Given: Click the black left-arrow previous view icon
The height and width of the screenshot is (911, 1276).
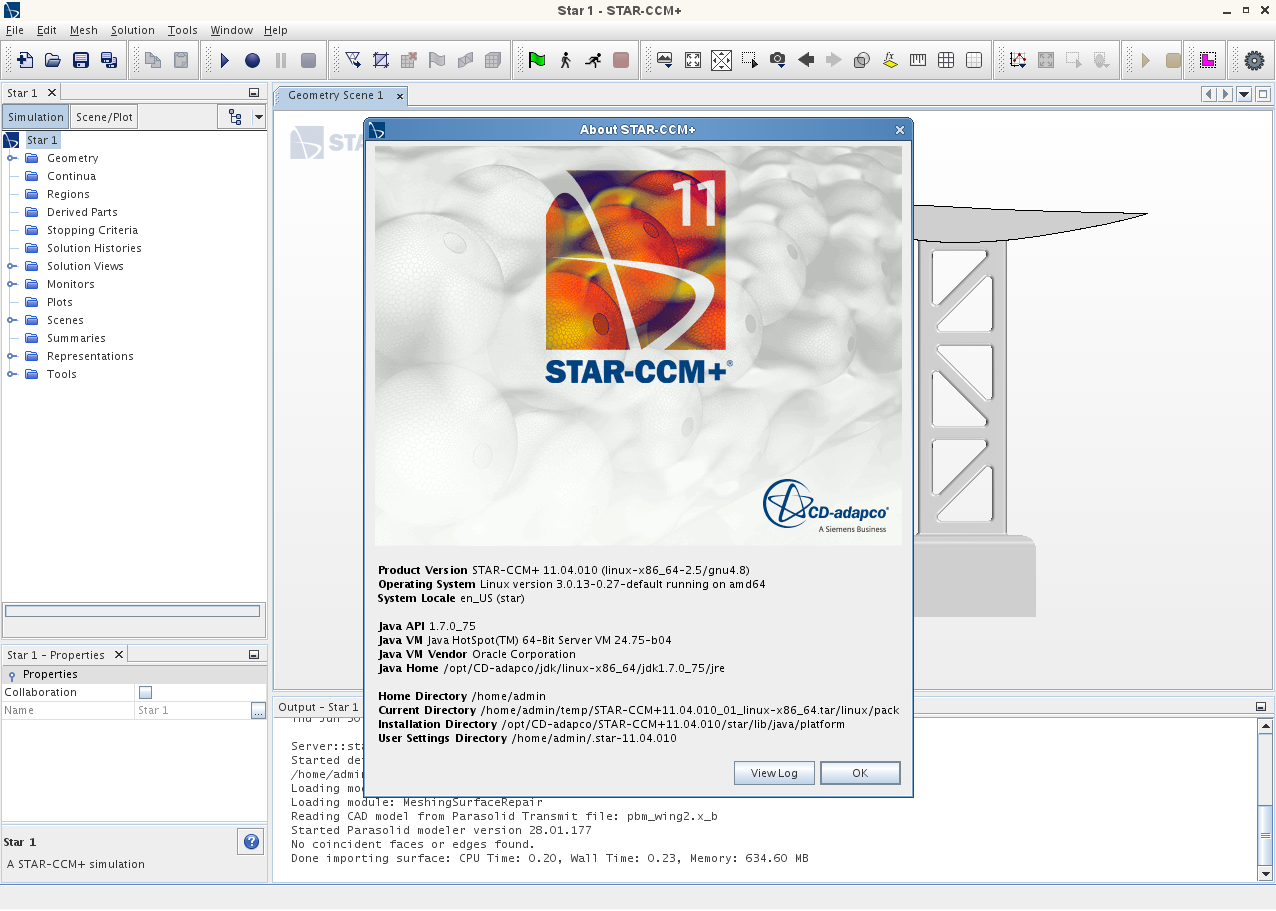Looking at the screenshot, I should [x=806, y=60].
